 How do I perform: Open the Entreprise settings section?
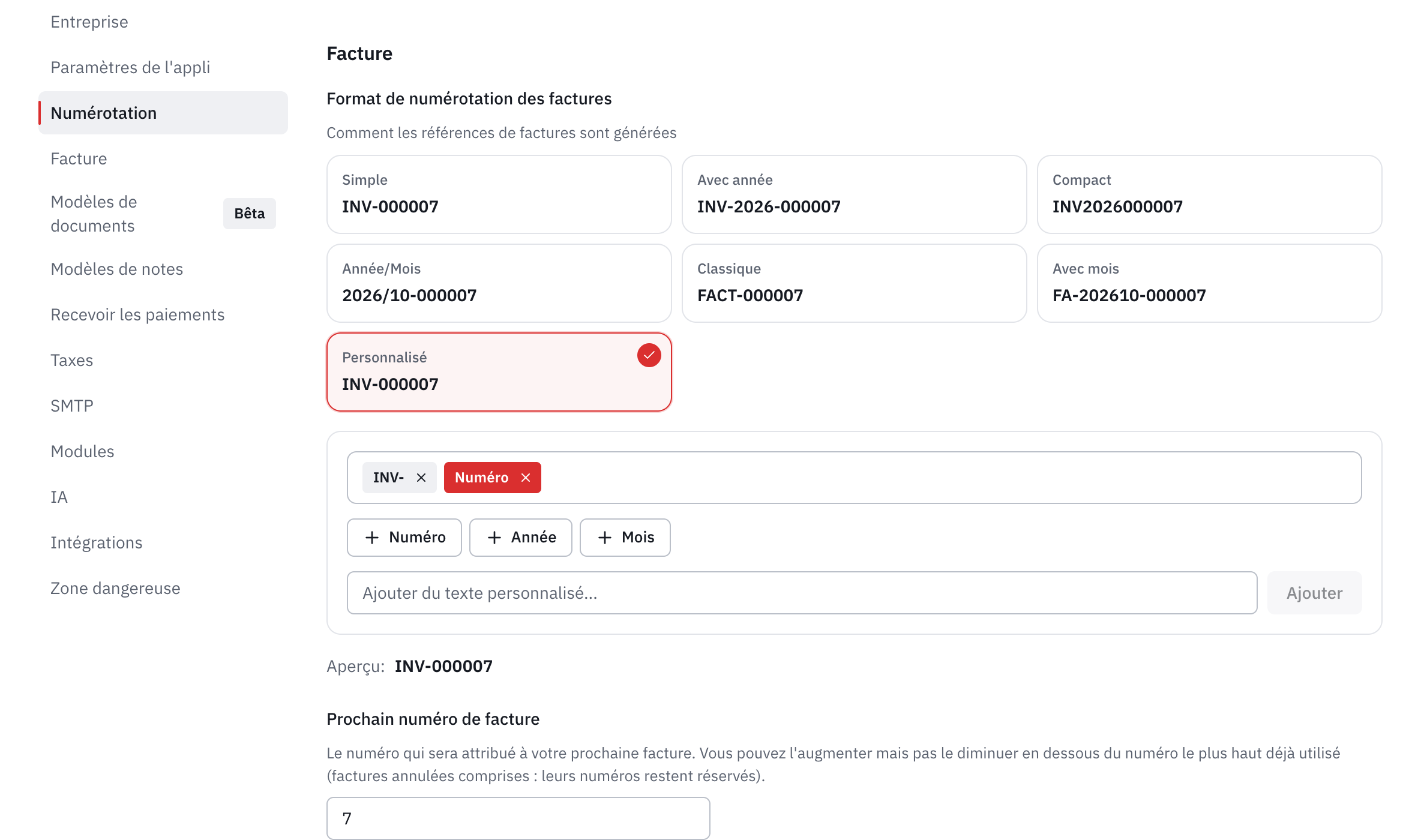[x=89, y=22]
